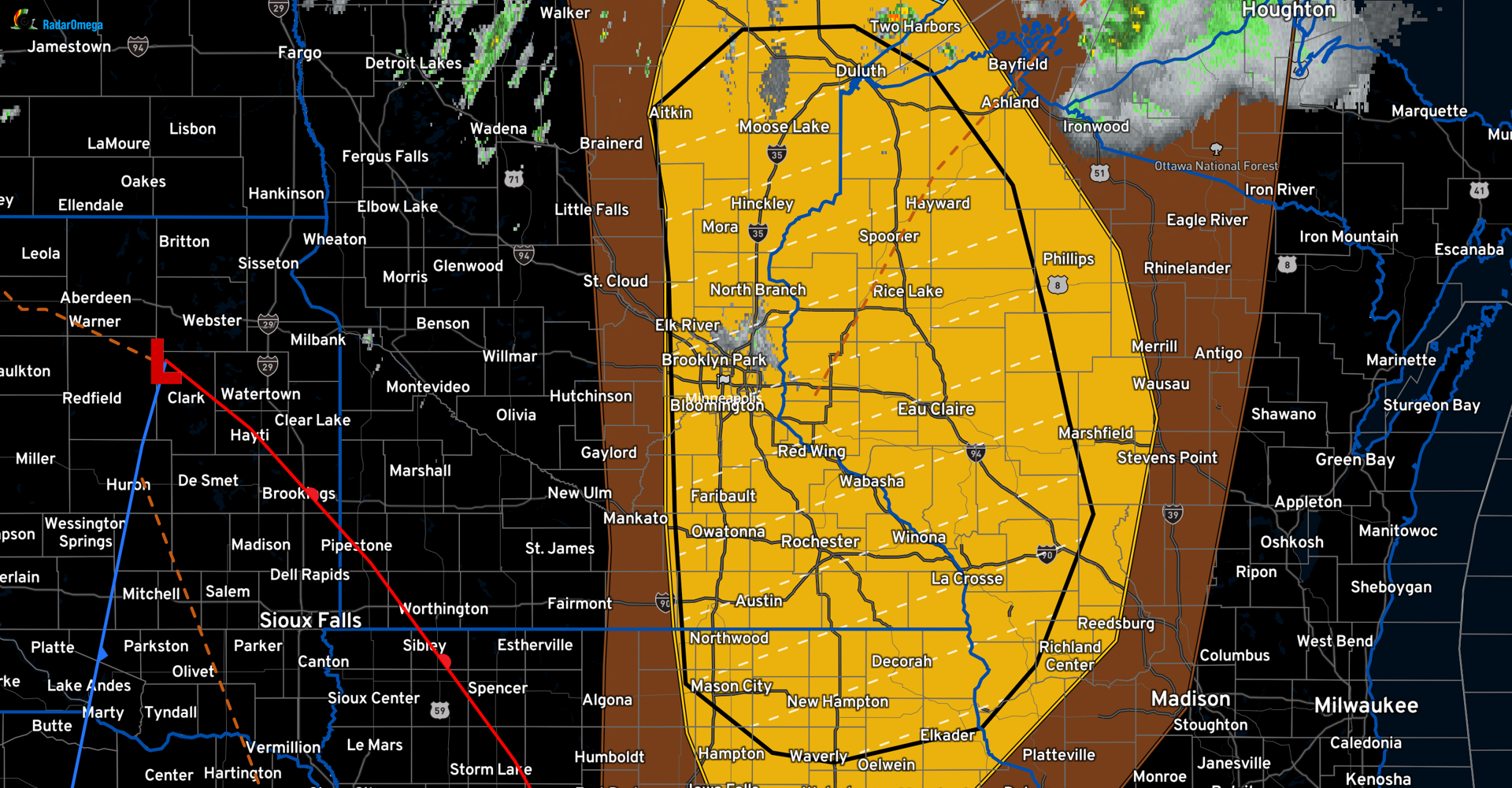Click the Interstate 39 shield near Stevens Point

point(1173,514)
